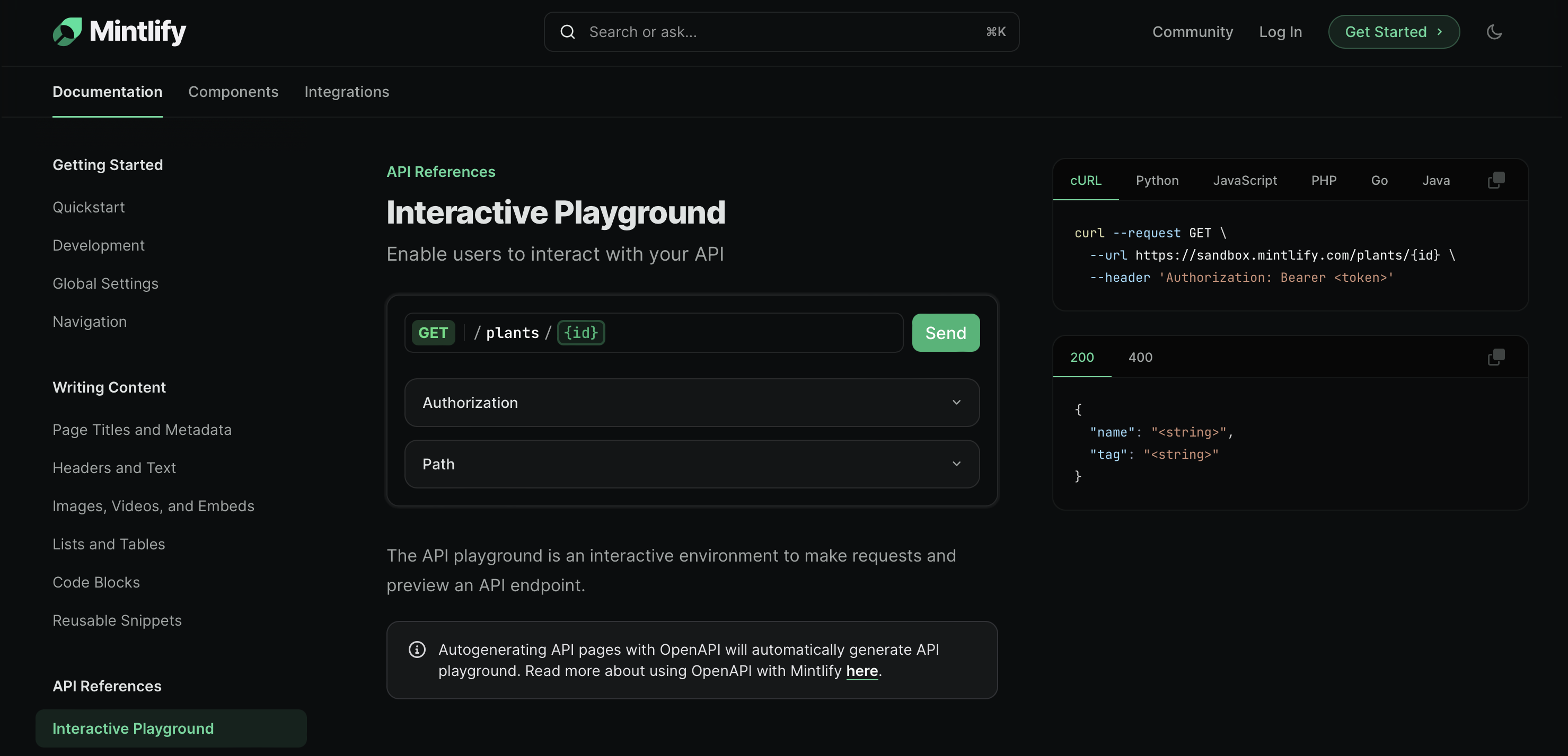Viewport: 1568px width, 756px height.
Task: Click the copy icon for cURL code
Action: pos(1496,180)
